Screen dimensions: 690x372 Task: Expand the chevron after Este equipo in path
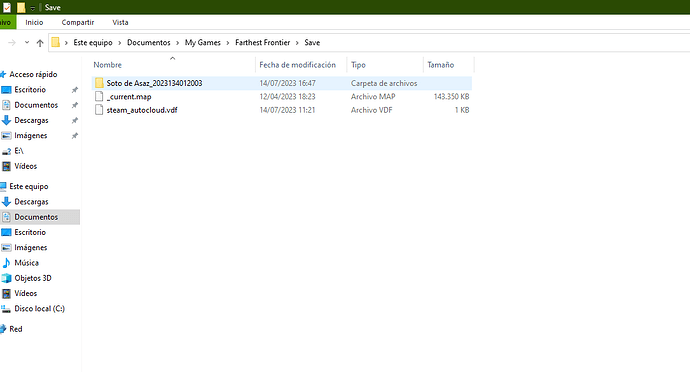pos(120,43)
